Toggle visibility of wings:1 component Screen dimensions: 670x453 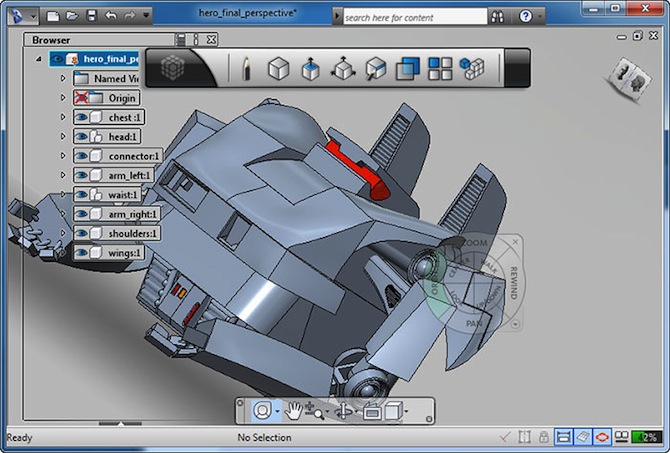82,253
